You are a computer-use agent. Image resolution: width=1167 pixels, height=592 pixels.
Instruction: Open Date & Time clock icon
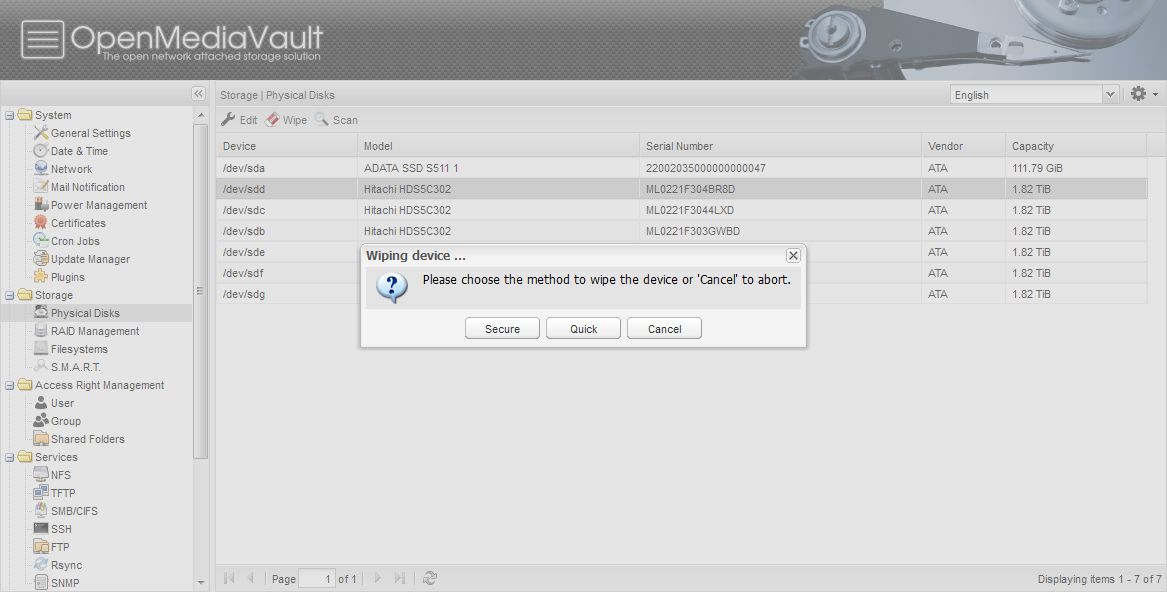coord(41,150)
